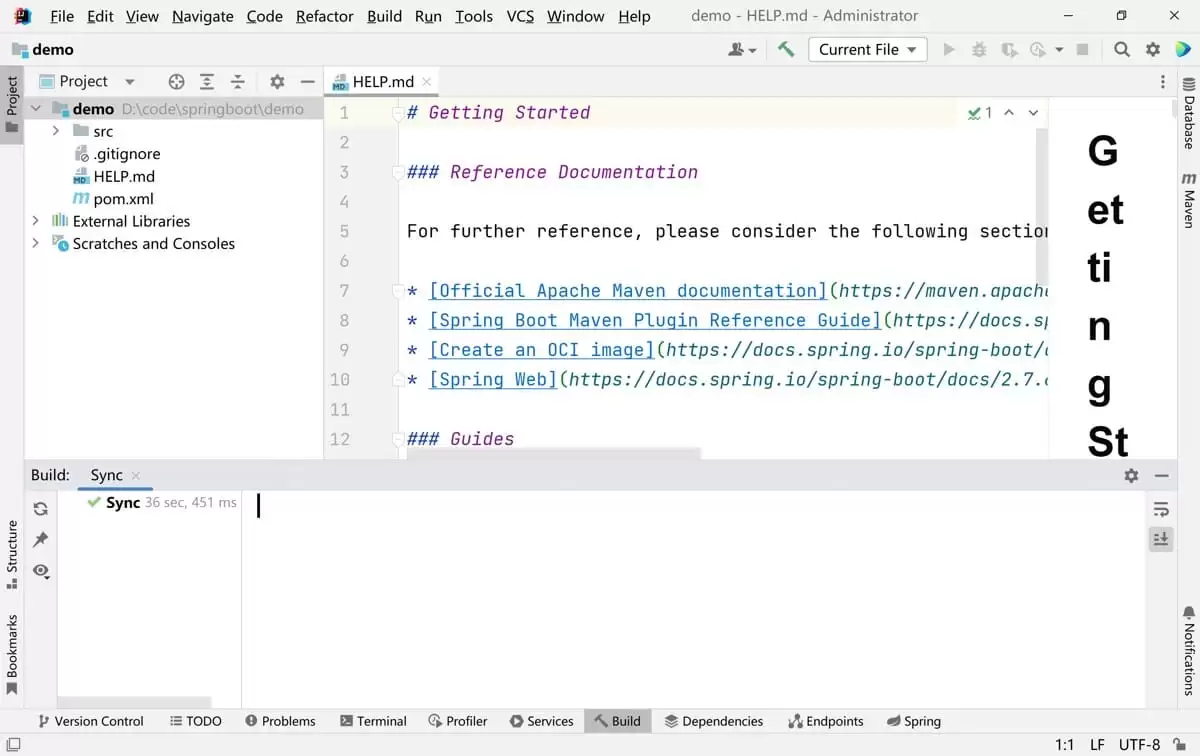Click in the Build output text area
The height and width of the screenshot is (756, 1200).
(x=693, y=600)
